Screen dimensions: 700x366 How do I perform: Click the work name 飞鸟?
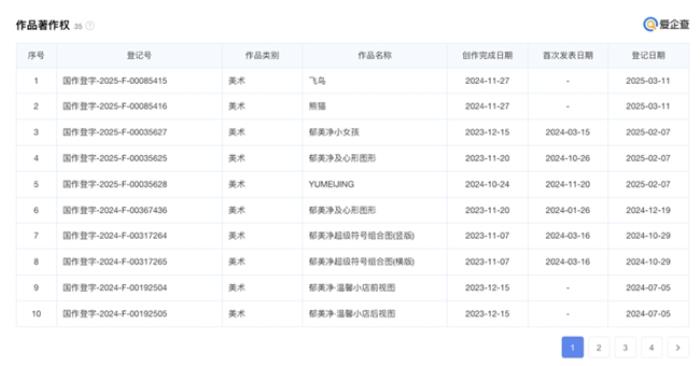pyautogui.click(x=317, y=81)
